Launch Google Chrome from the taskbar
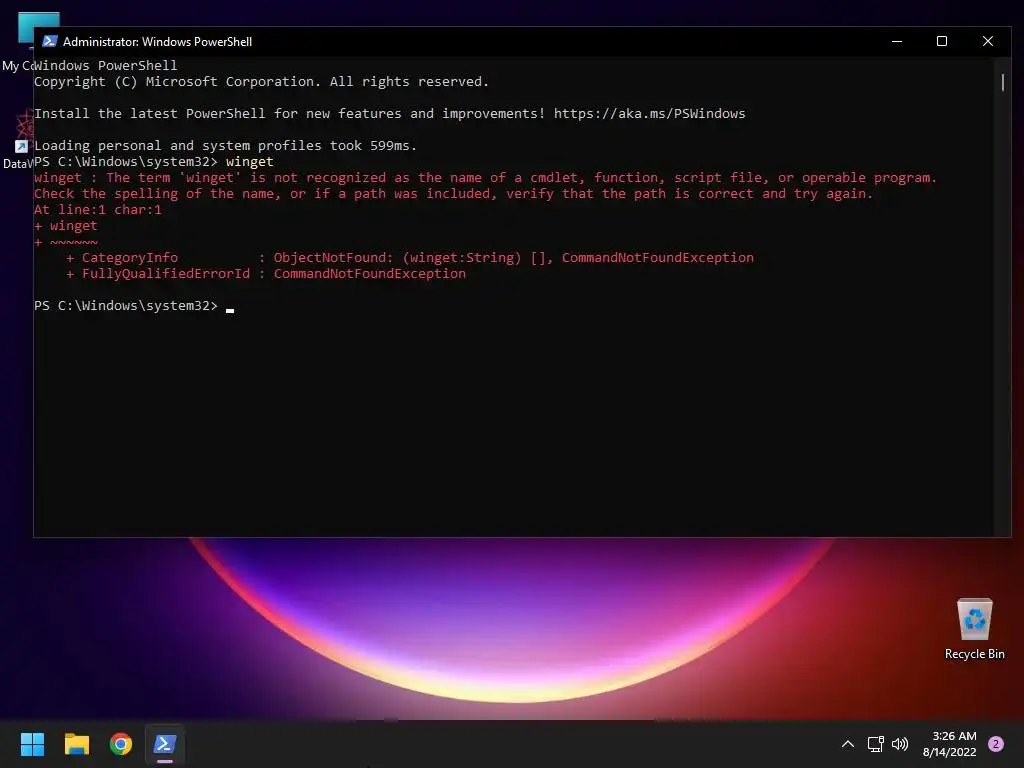Screen dimensions: 1024x768 121,744
